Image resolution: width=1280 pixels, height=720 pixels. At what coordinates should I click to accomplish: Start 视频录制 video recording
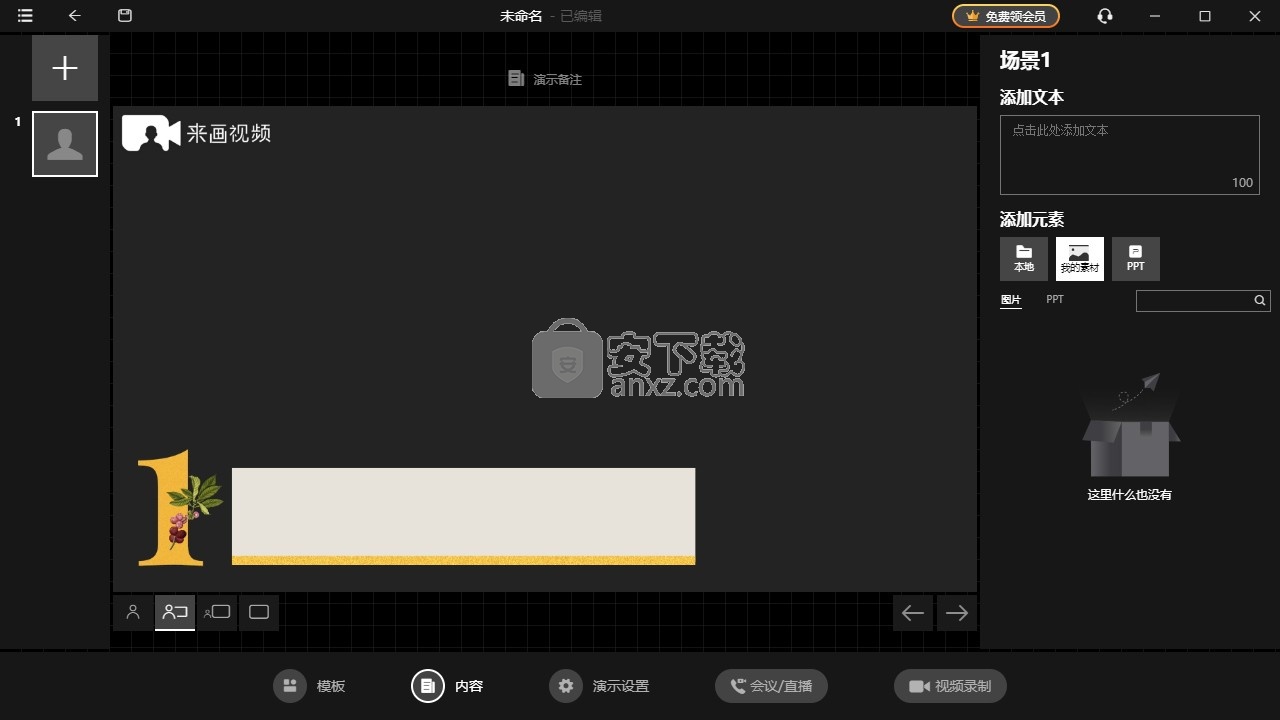950,686
